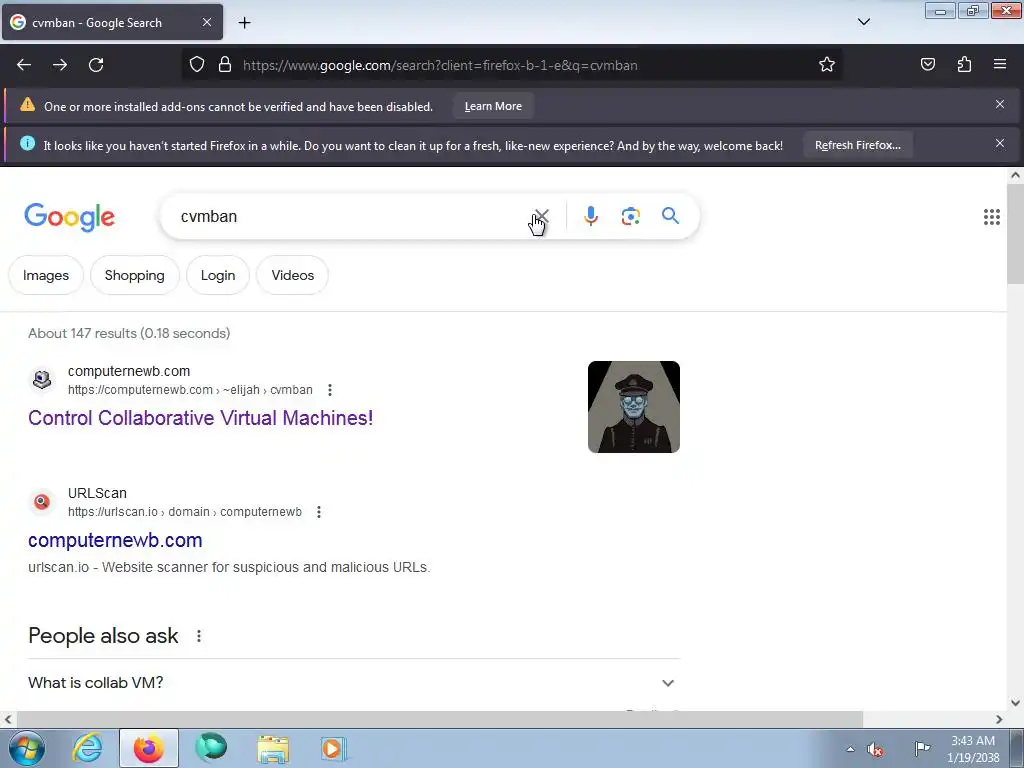The width and height of the screenshot is (1024, 768).
Task: Open the Save to Pocket button
Action: pos(927,64)
